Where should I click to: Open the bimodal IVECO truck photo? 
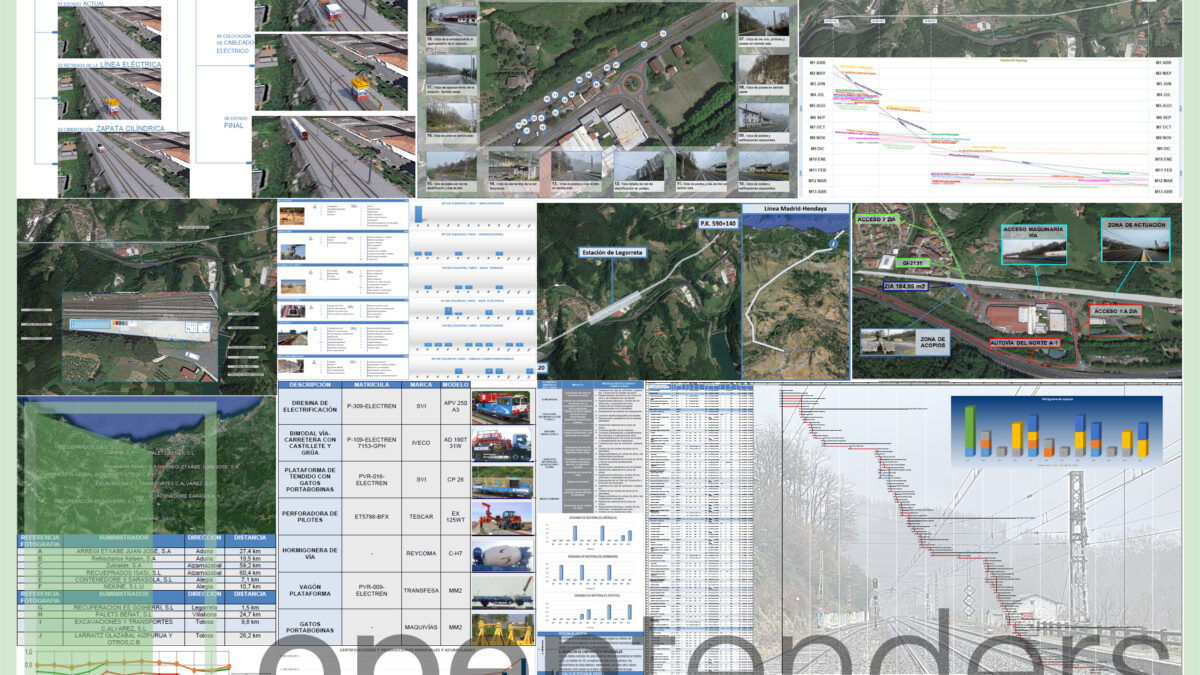pyautogui.click(x=502, y=443)
